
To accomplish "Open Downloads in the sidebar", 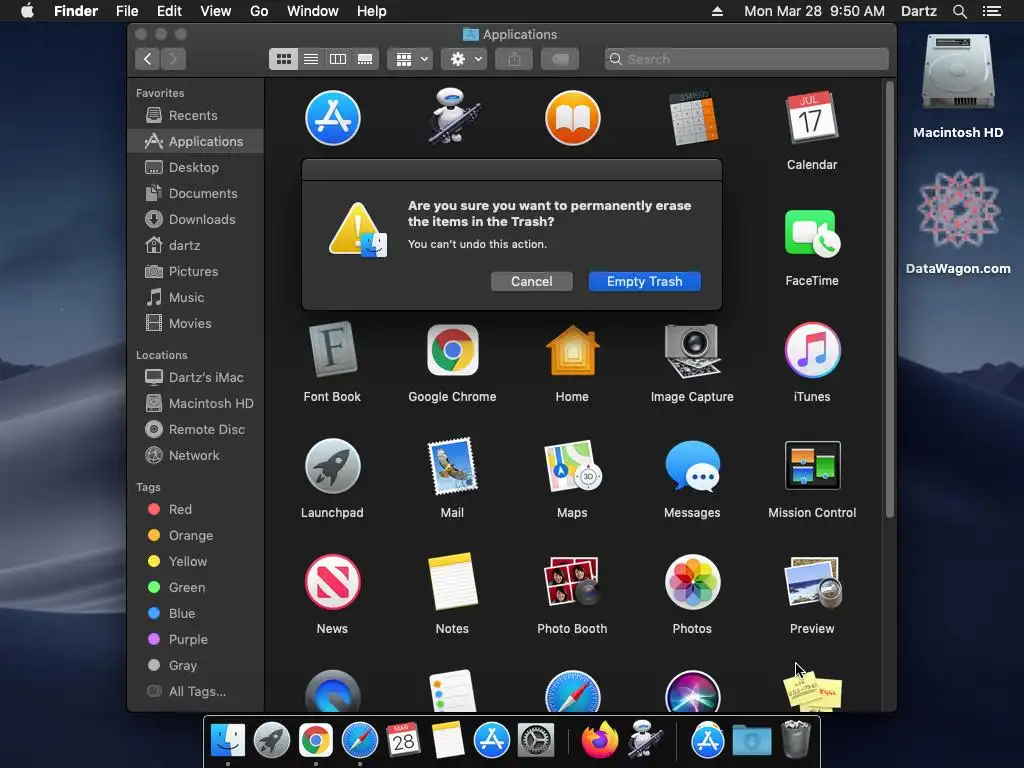I will tap(196, 219).
